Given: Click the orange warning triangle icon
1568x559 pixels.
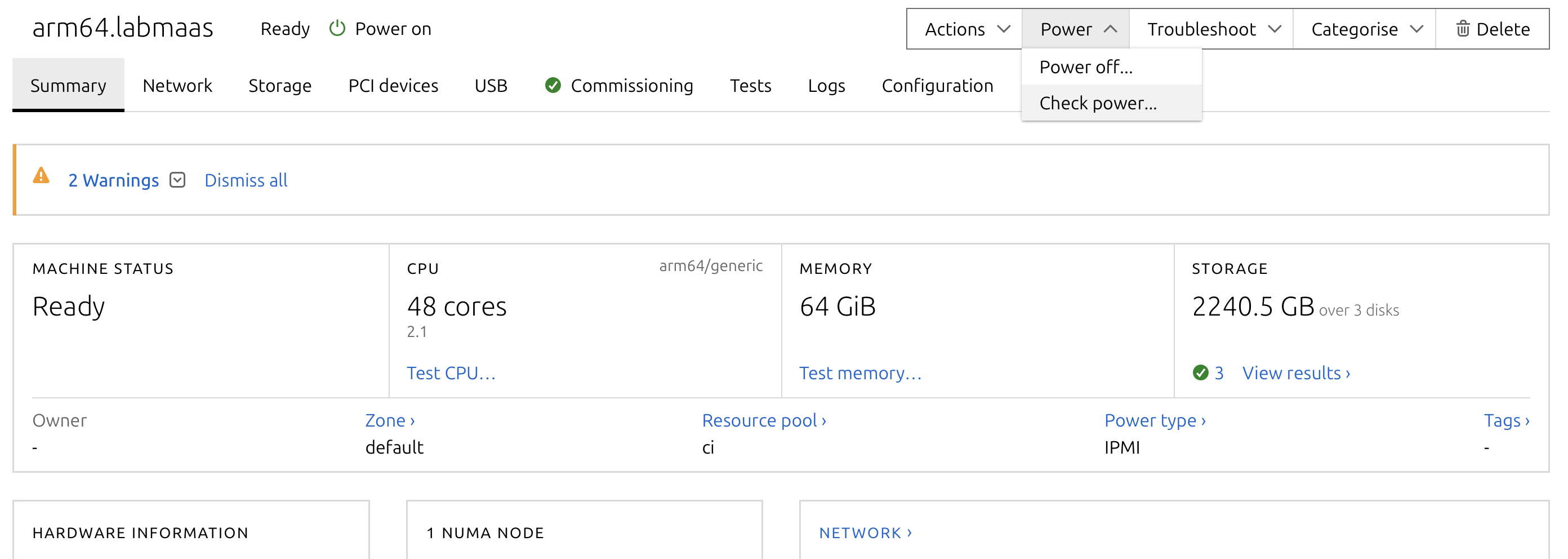Looking at the screenshot, I should coord(41,176).
